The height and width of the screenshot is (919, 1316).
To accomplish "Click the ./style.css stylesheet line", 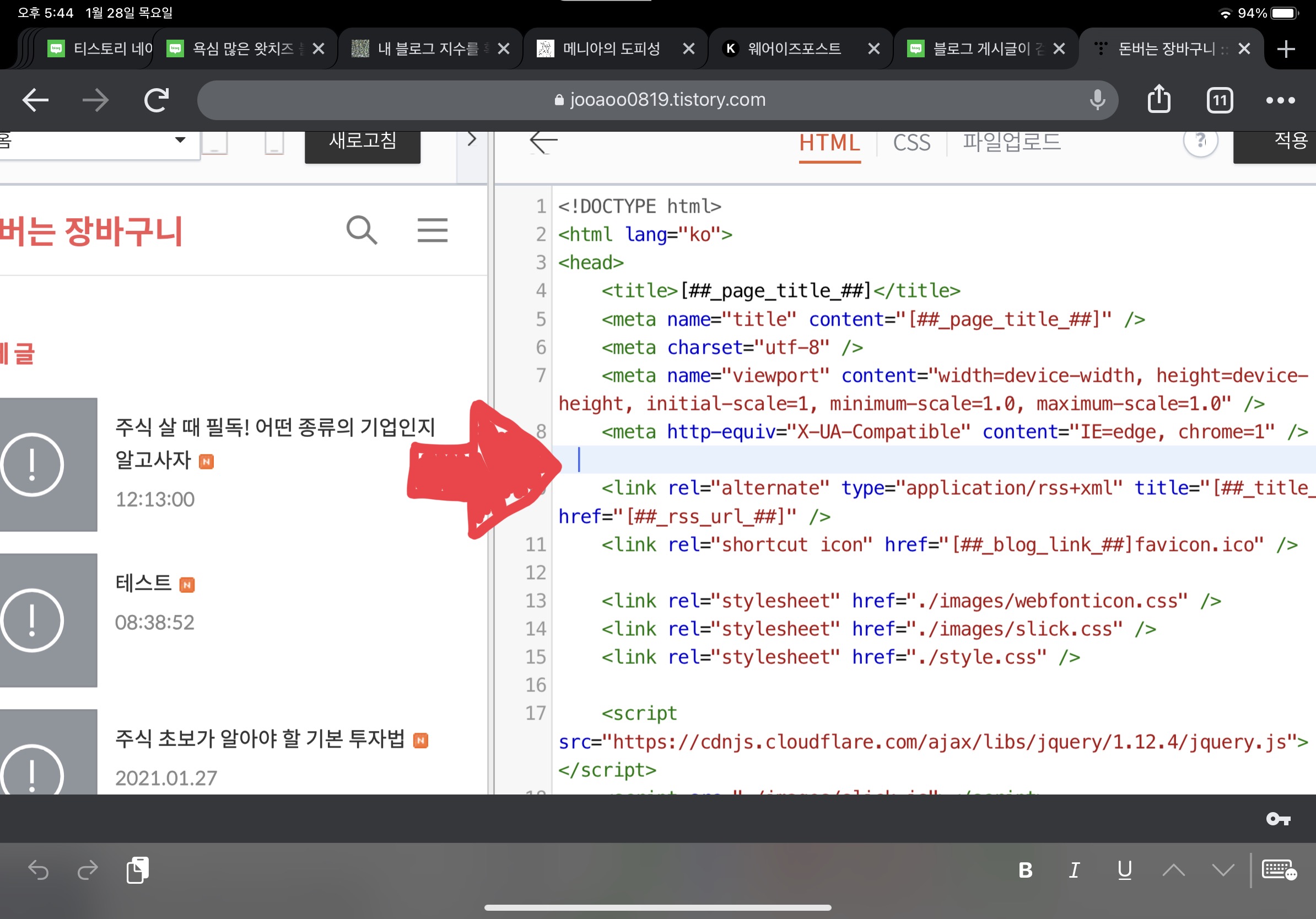I will pyautogui.click(x=840, y=657).
